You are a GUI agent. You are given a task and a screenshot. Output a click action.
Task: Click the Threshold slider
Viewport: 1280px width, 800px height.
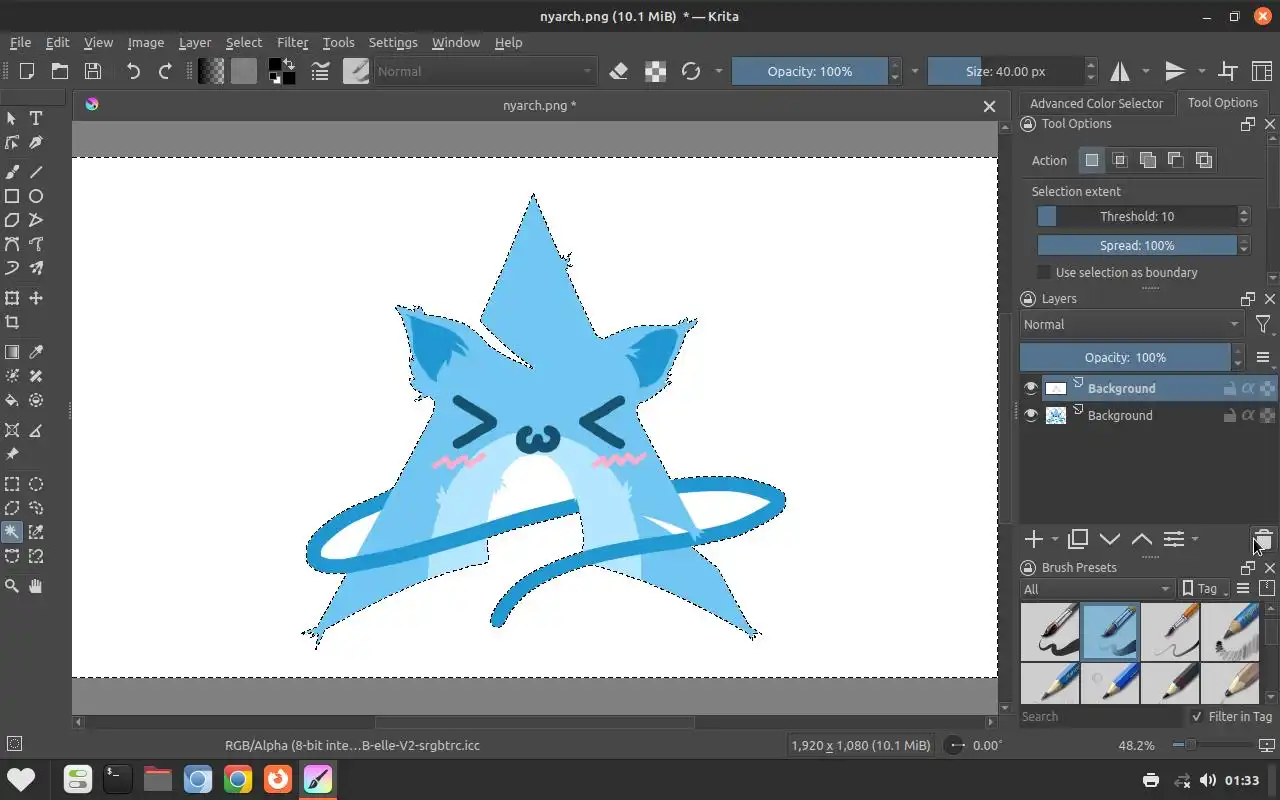coord(1137,216)
